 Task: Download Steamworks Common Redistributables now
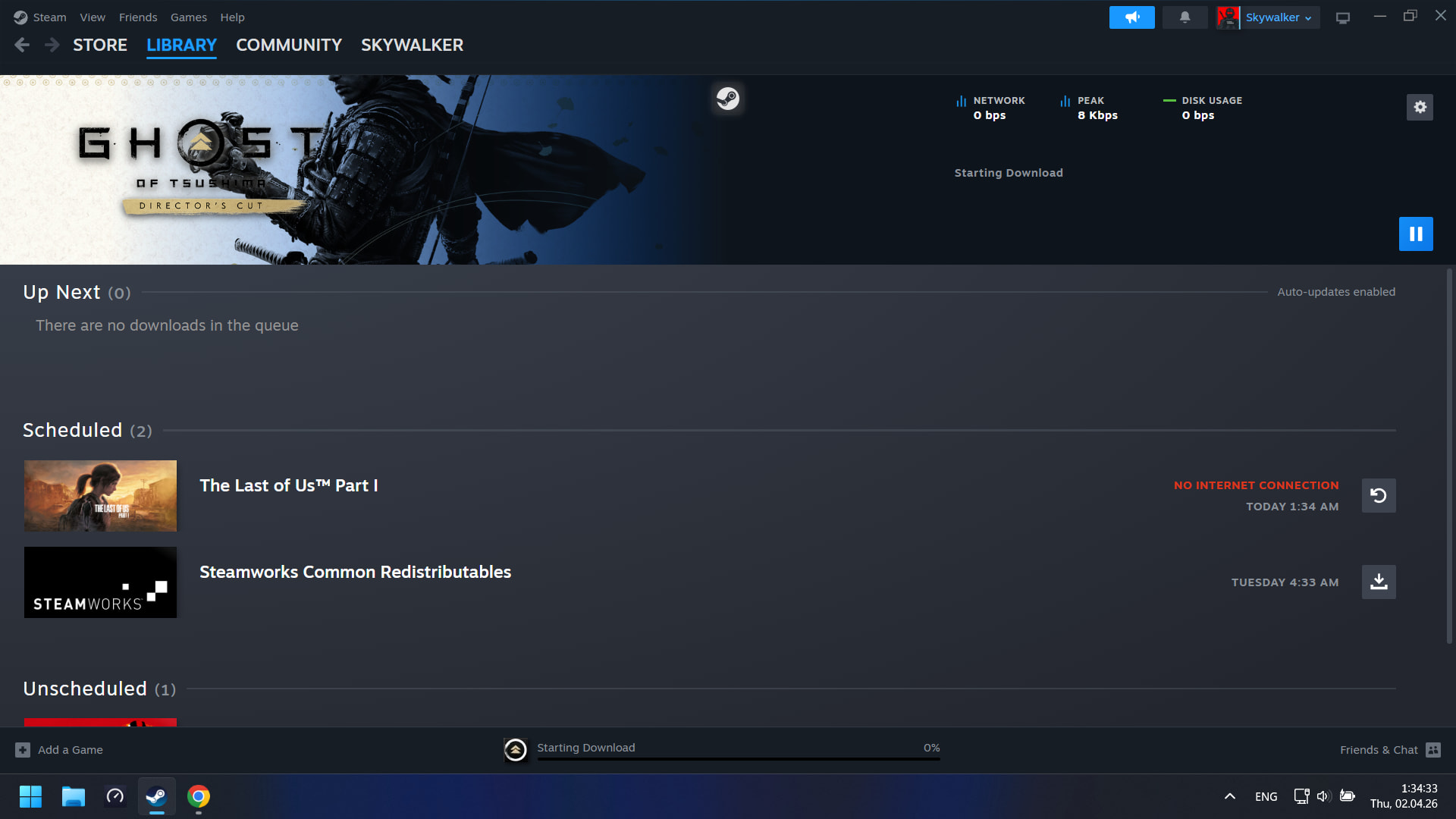1378,582
